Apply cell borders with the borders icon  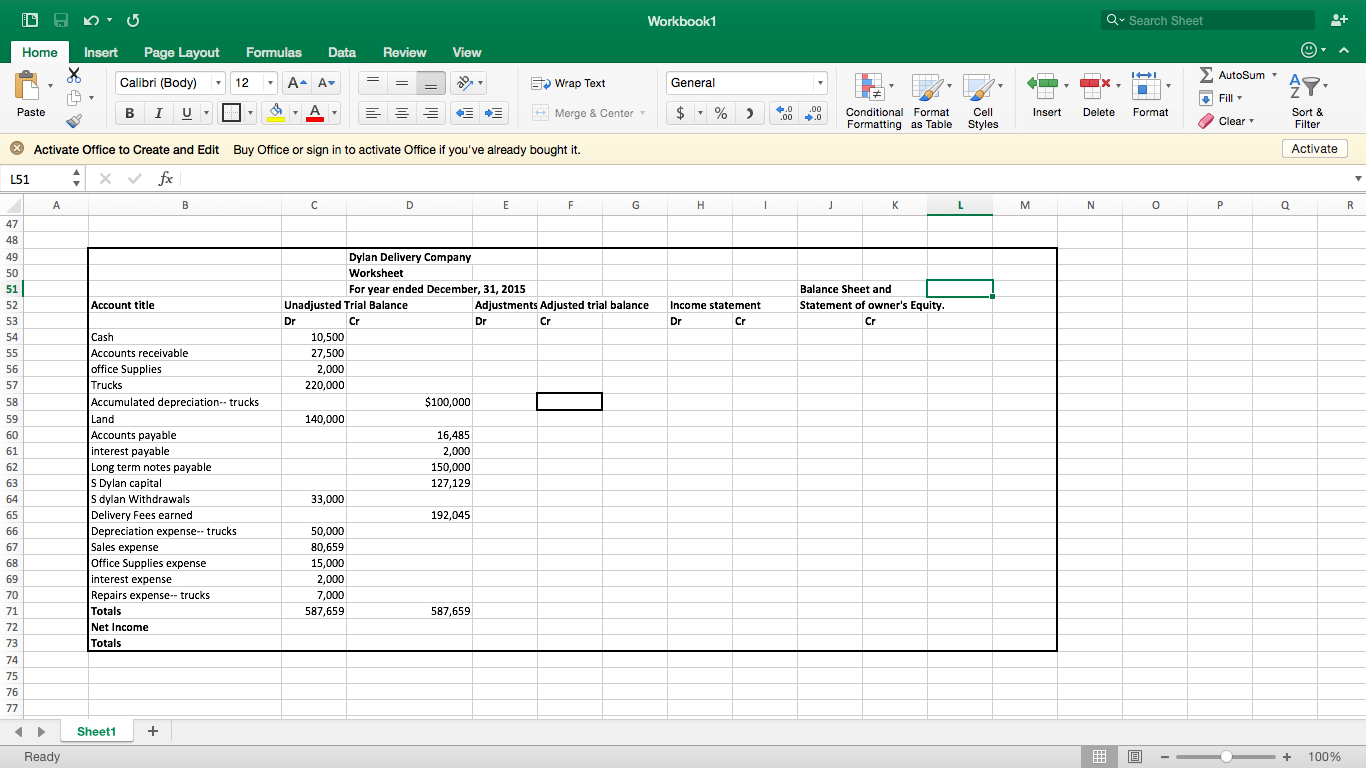click(x=231, y=113)
